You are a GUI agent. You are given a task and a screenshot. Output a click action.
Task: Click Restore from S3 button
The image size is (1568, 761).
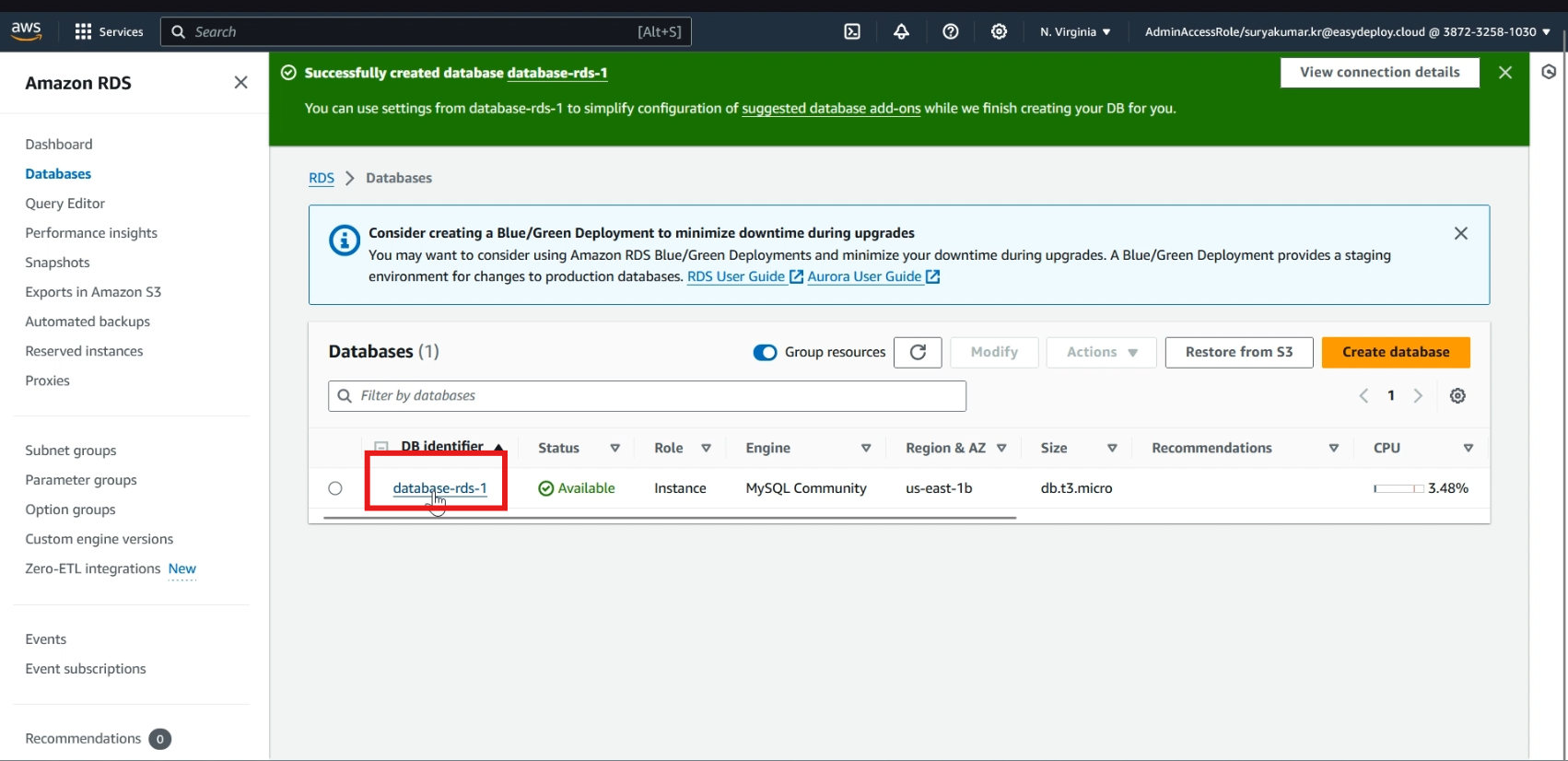(x=1239, y=352)
